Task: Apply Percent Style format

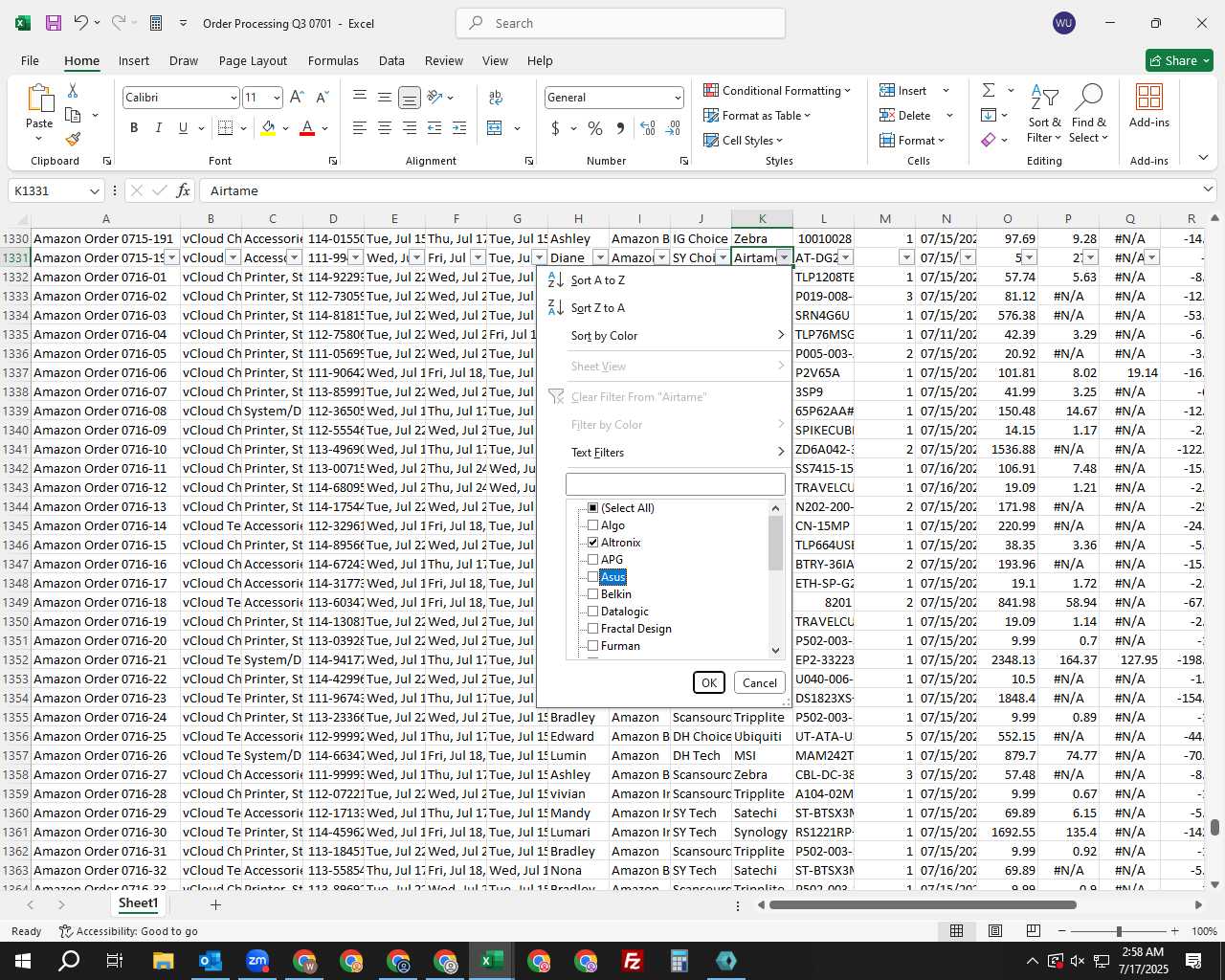Action: coord(595,128)
